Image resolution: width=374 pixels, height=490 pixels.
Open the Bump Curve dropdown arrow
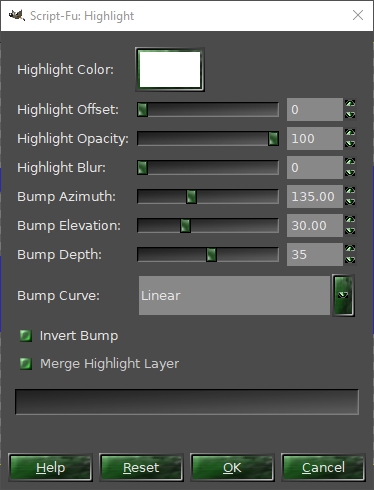point(343,295)
